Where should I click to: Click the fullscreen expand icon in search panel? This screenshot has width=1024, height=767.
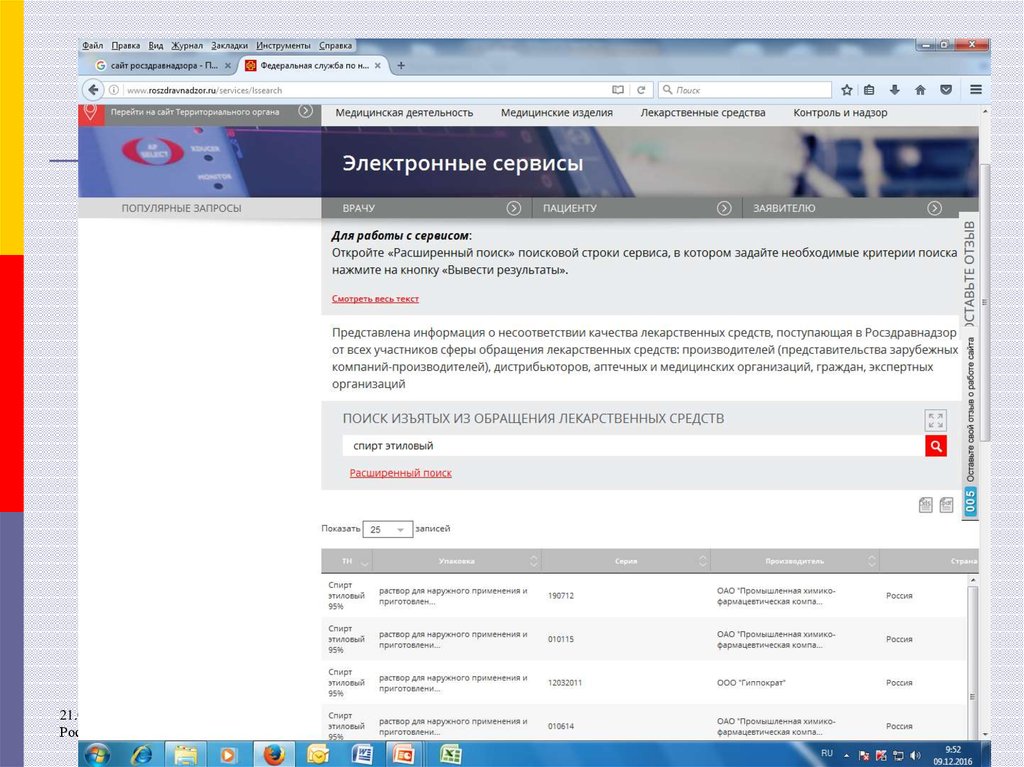[x=935, y=420]
